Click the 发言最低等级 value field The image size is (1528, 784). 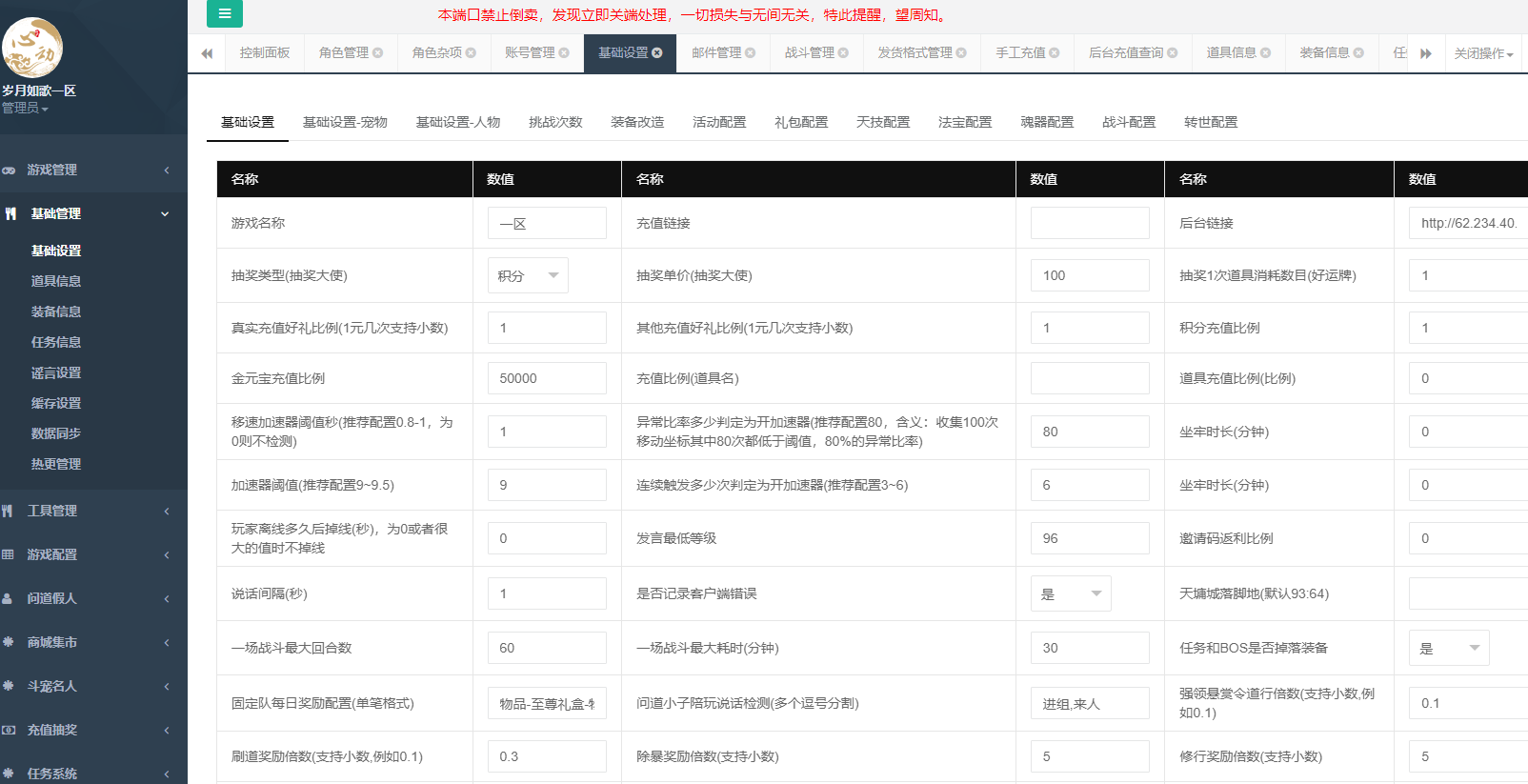(x=1090, y=538)
